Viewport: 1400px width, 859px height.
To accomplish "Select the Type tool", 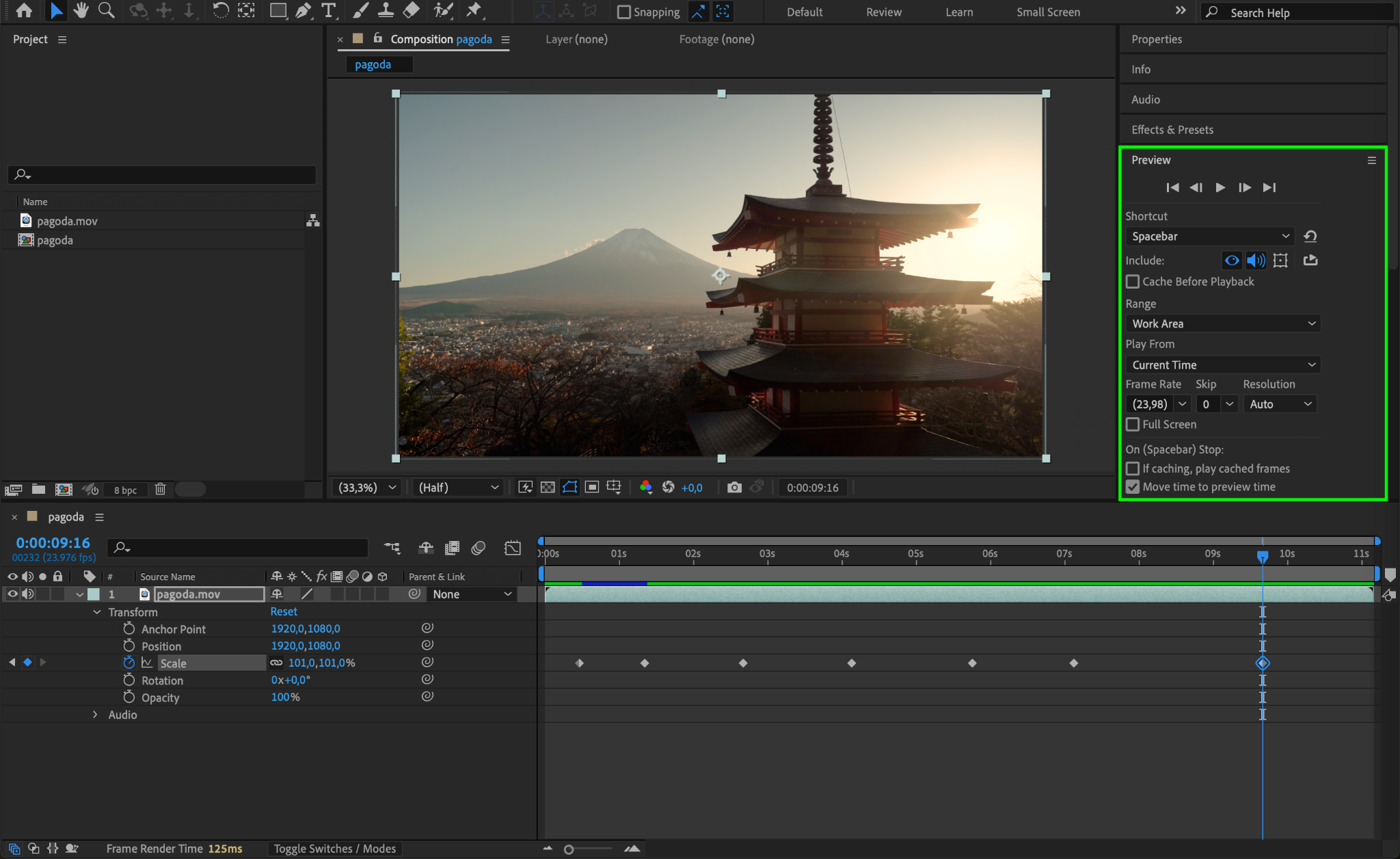I will click(329, 10).
